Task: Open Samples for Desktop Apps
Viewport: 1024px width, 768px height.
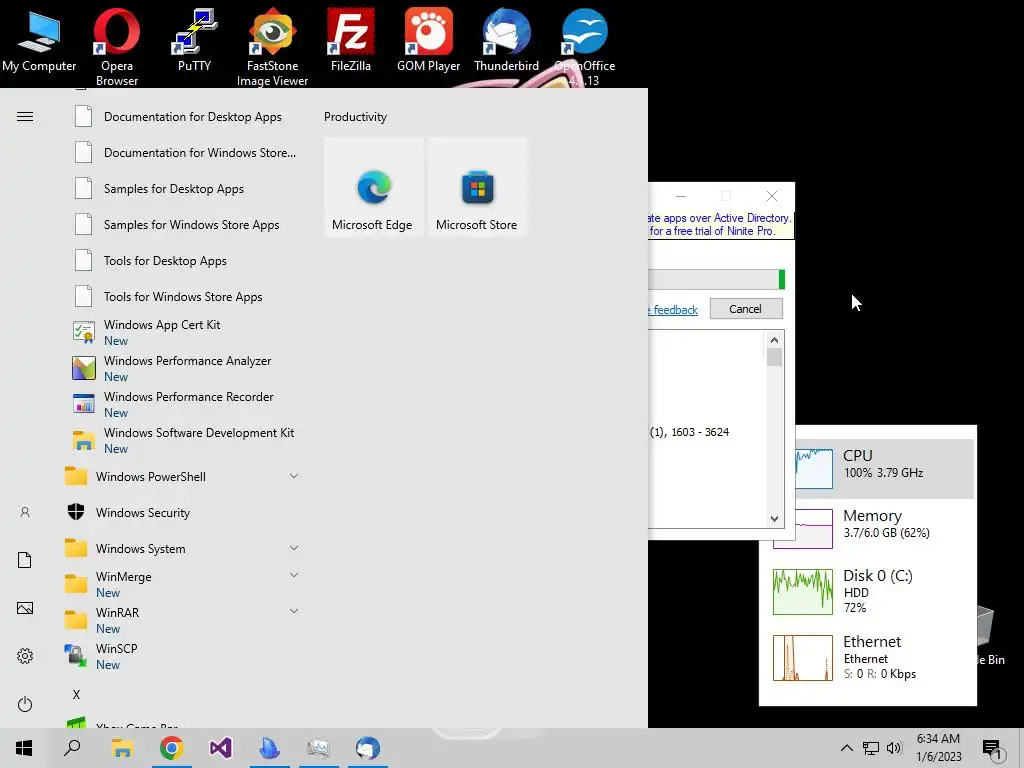Action: click(x=183, y=189)
